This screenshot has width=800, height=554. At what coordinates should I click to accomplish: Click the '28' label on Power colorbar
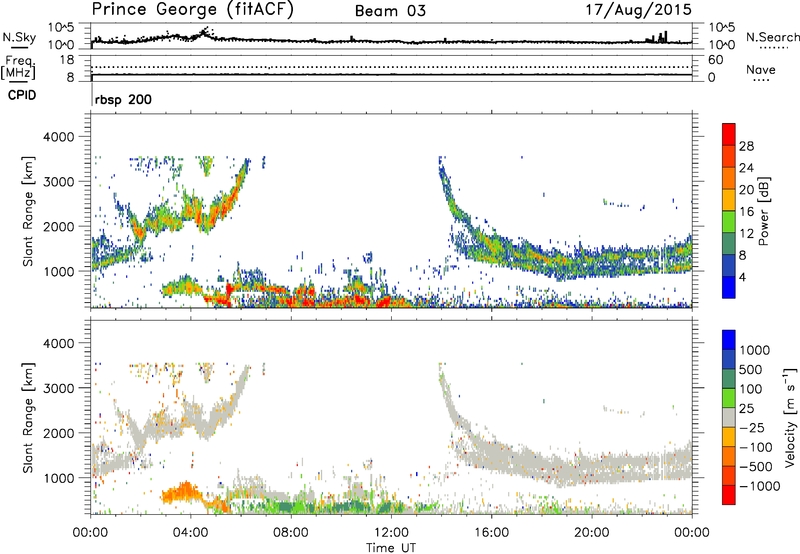[x=746, y=146]
